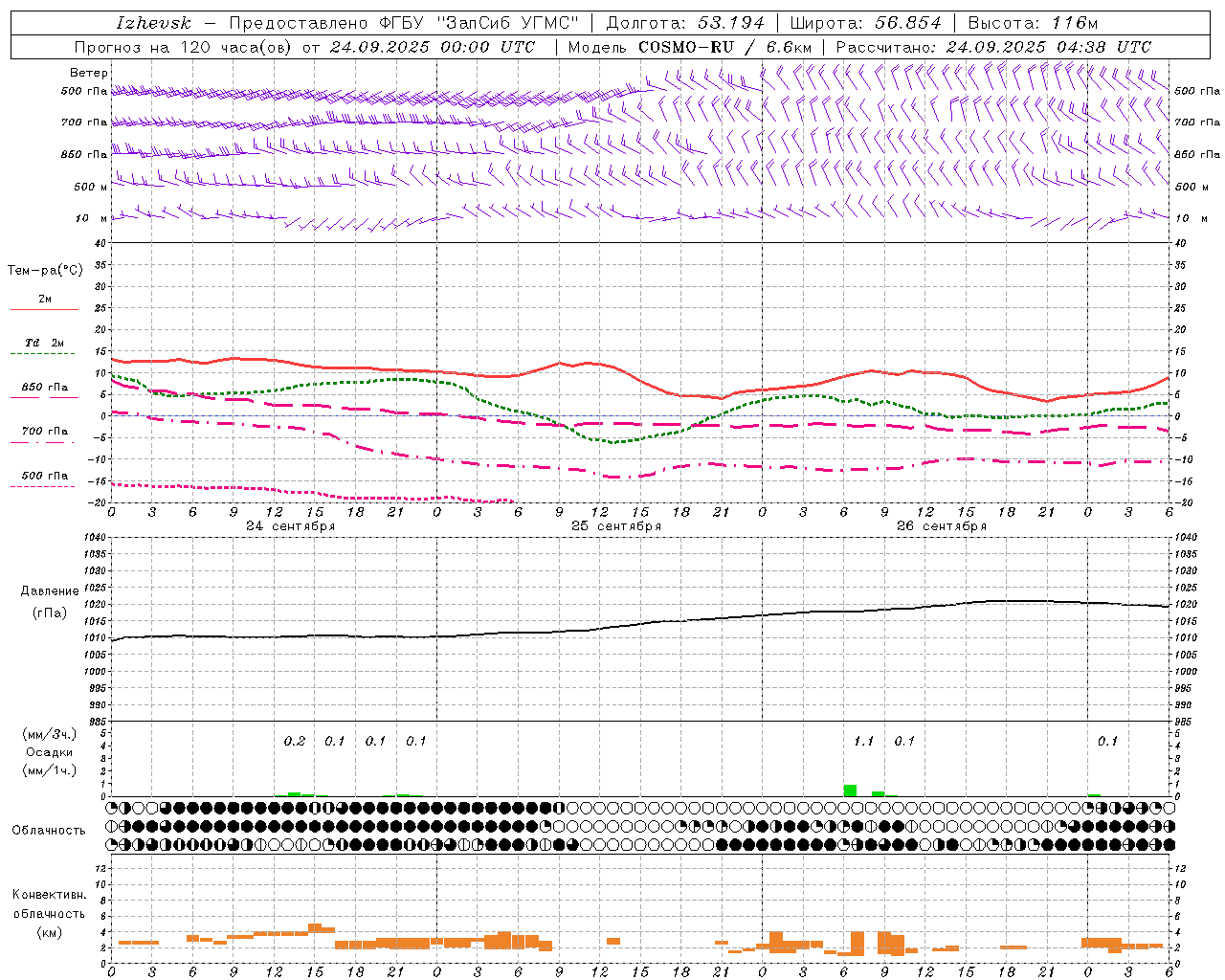This screenshot has width=1225, height=980.
Task: Click the right-side 10 м wind label
Action: click(1190, 218)
